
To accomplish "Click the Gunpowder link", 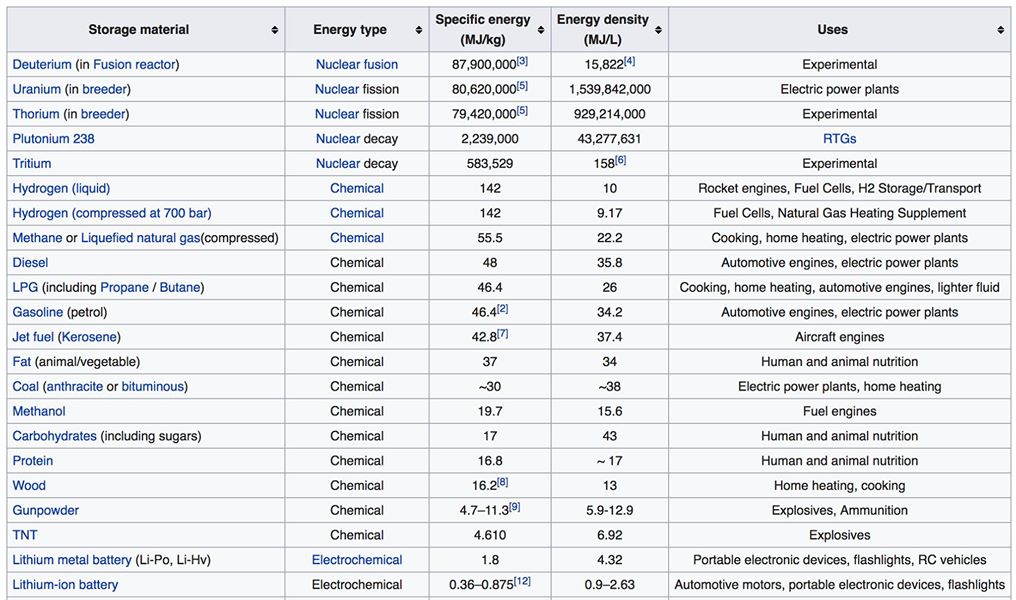I will click(x=45, y=511).
